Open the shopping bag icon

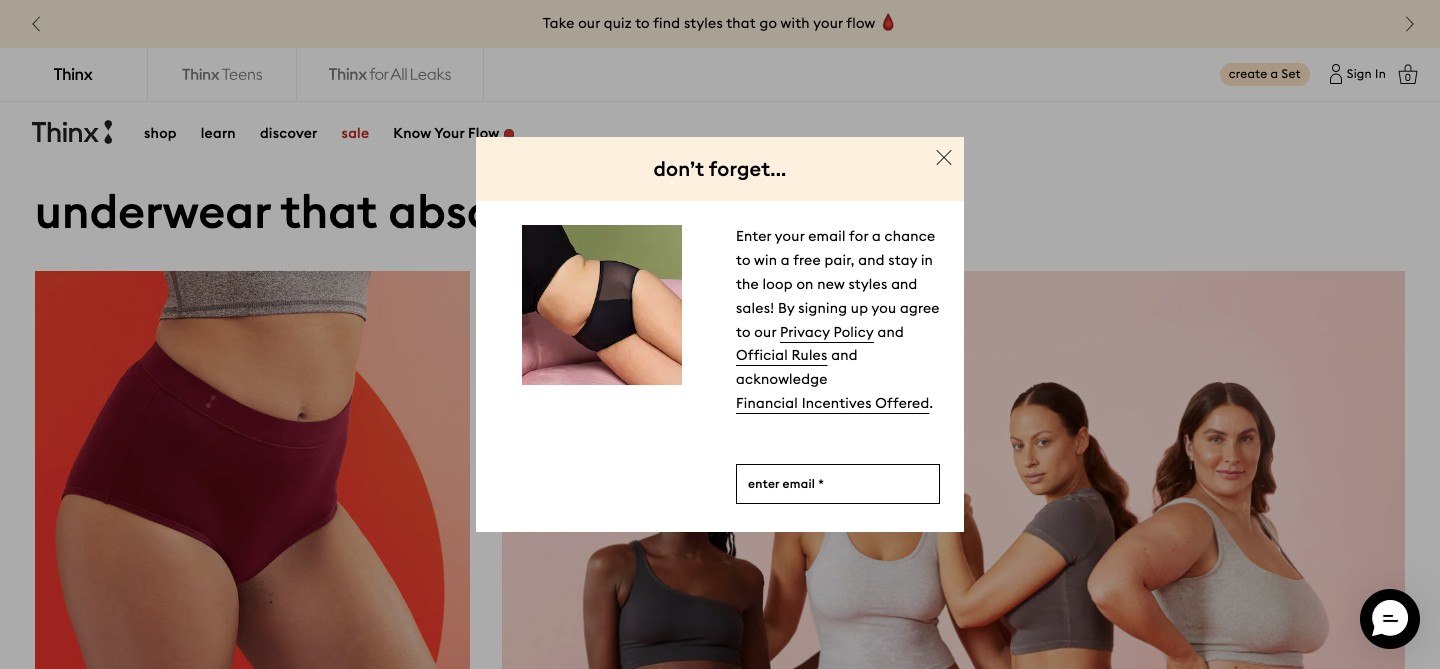coord(1408,74)
